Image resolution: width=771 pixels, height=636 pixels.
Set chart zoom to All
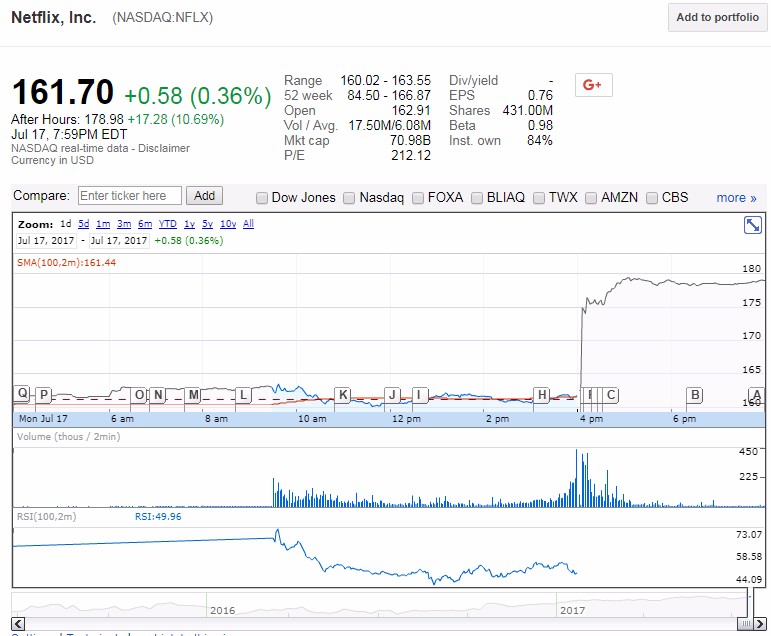(x=248, y=224)
